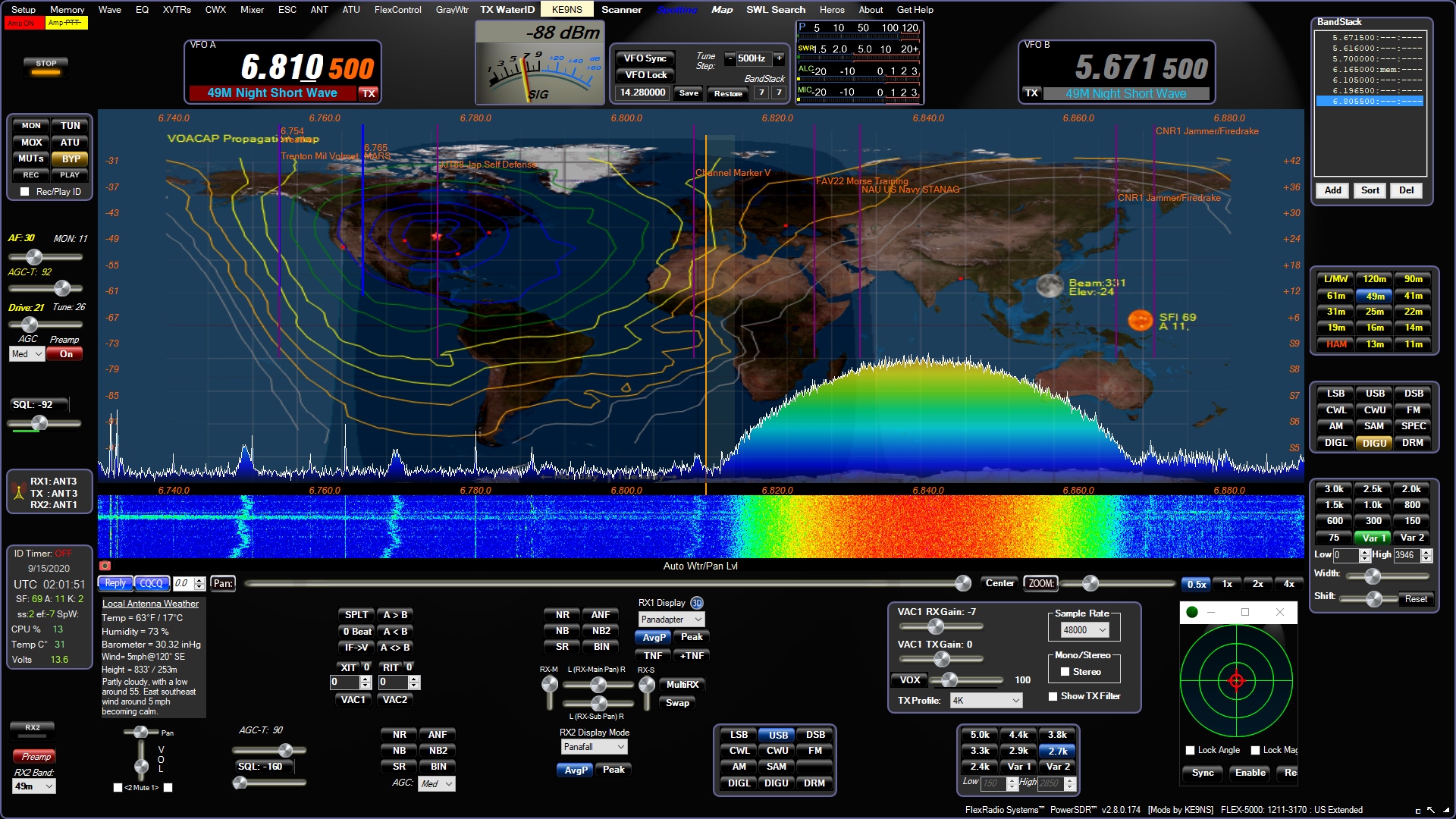The width and height of the screenshot is (1456, 819).
Task: Click the tune step plus button
Action: [779, 58]
